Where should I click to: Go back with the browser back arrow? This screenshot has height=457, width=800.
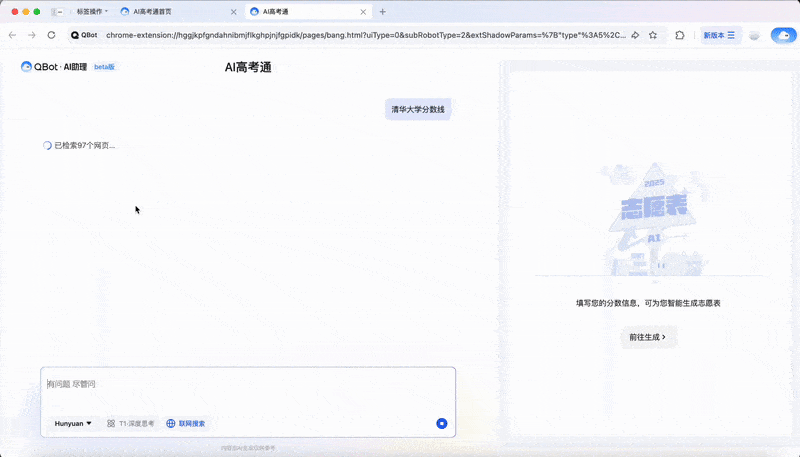coord(13,35)
